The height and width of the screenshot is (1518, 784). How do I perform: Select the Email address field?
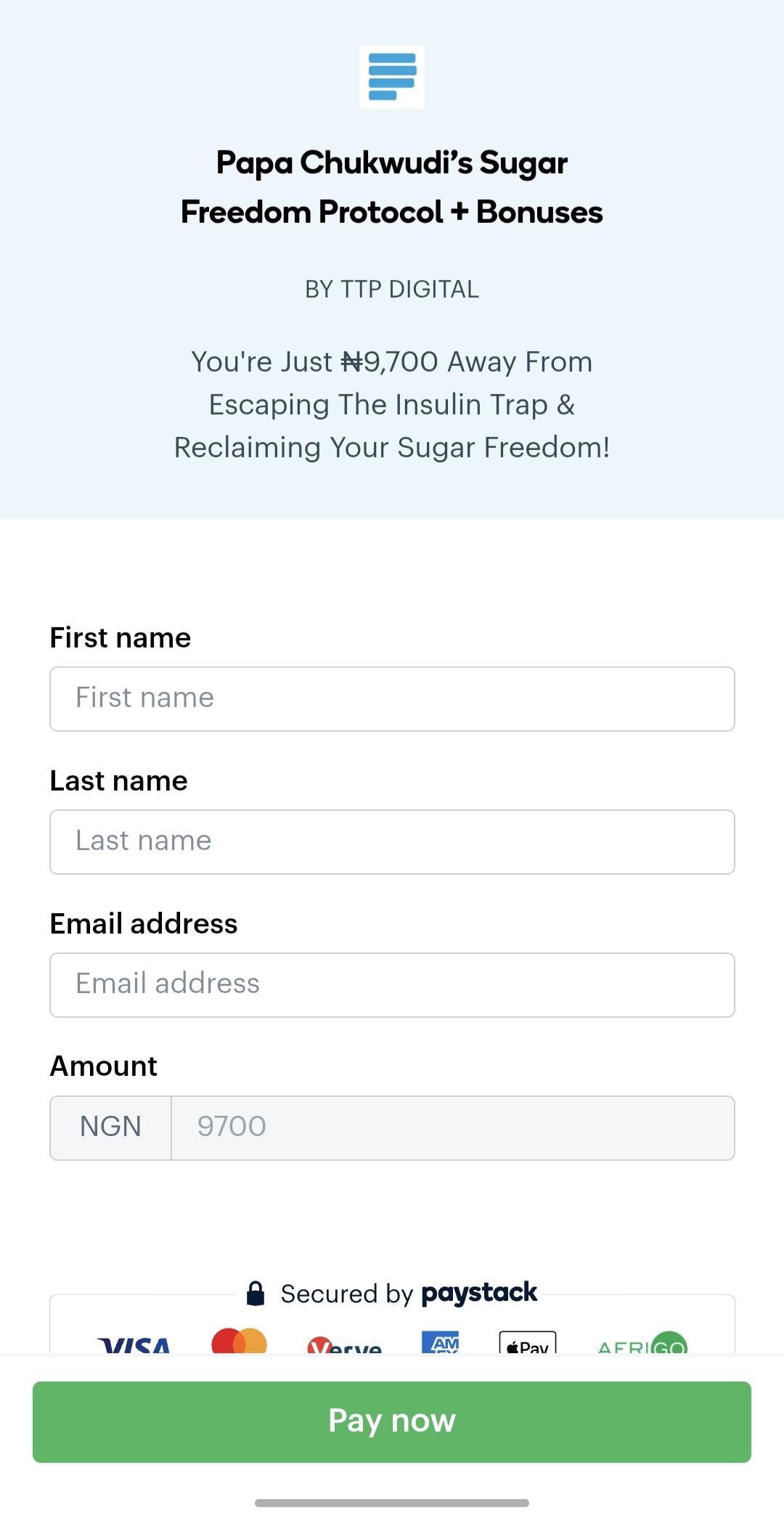pyautogui.click(x=392, y=984)
